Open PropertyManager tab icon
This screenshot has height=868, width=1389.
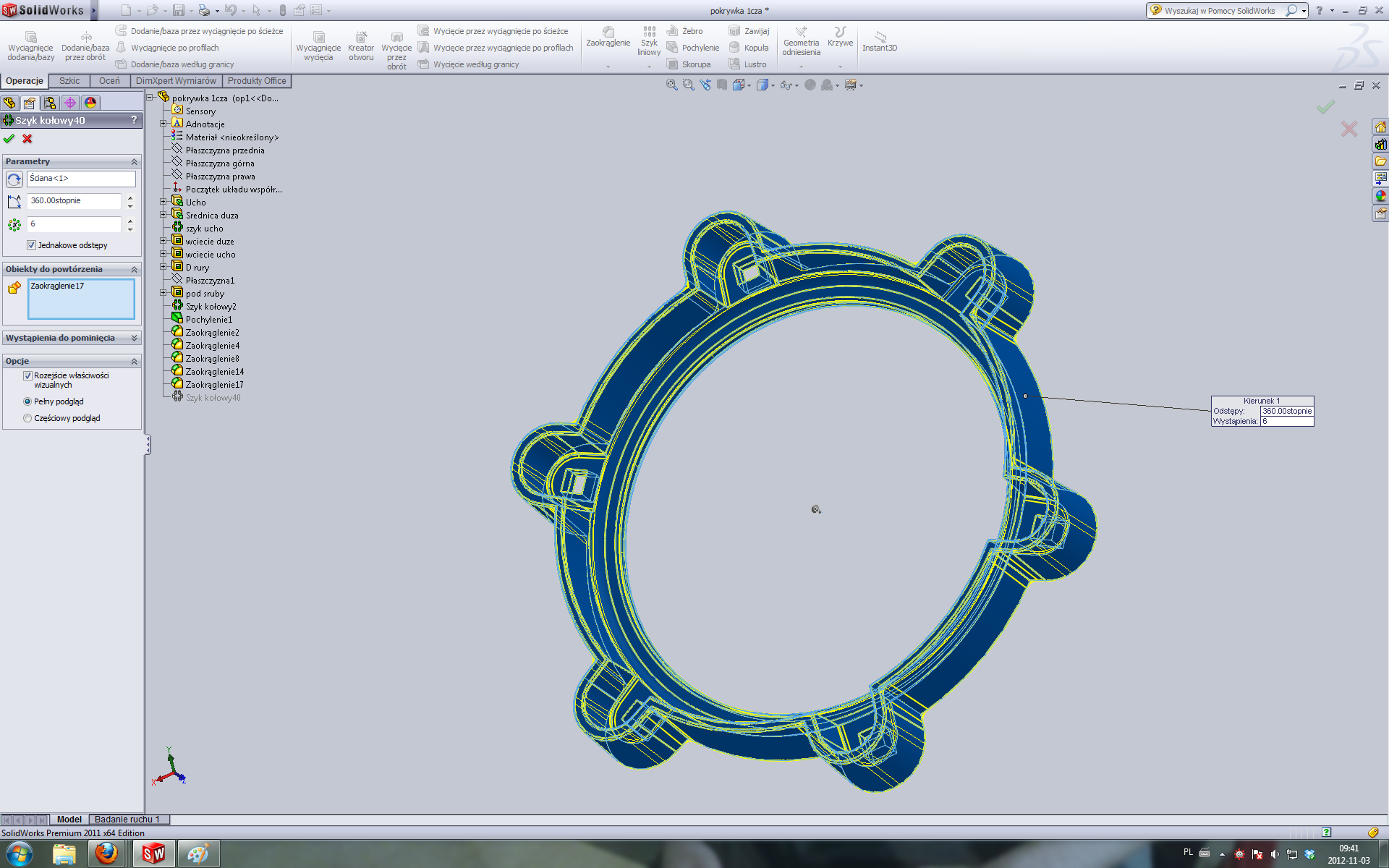click(30, 103)
